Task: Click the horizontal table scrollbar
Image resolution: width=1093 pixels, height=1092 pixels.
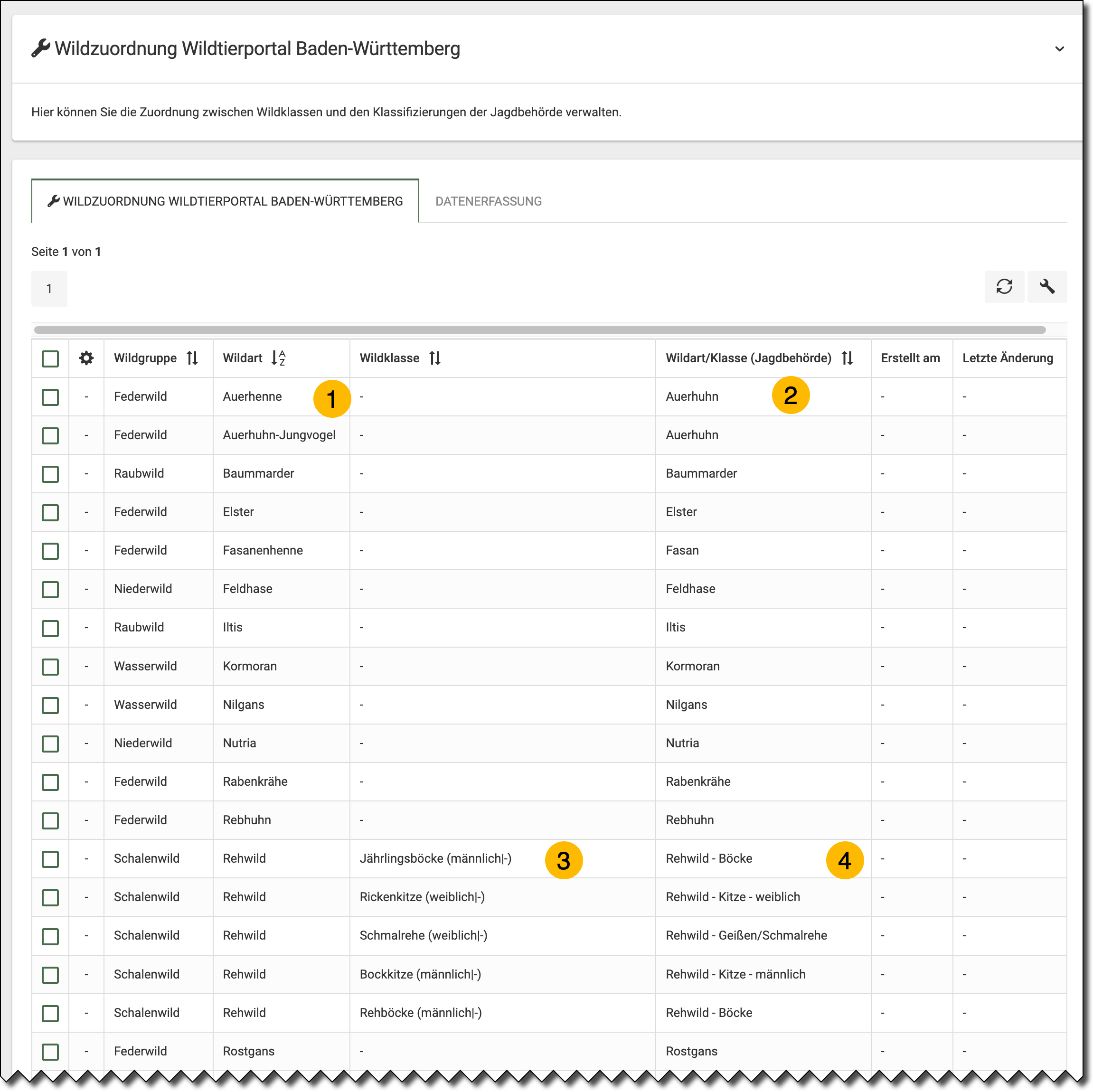Action: pyautogui.click(x=539, y=329)
